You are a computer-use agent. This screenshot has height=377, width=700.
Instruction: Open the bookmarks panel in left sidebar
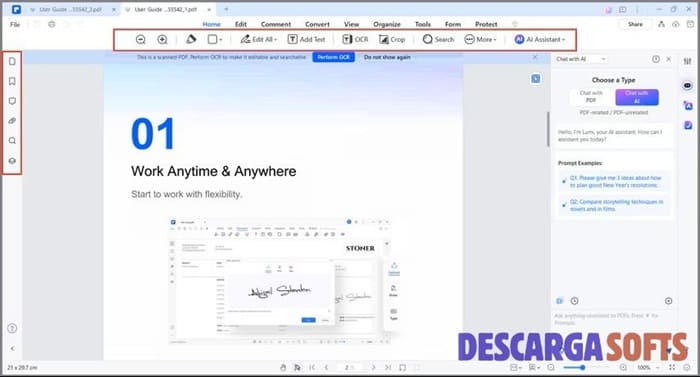(12, 81)
